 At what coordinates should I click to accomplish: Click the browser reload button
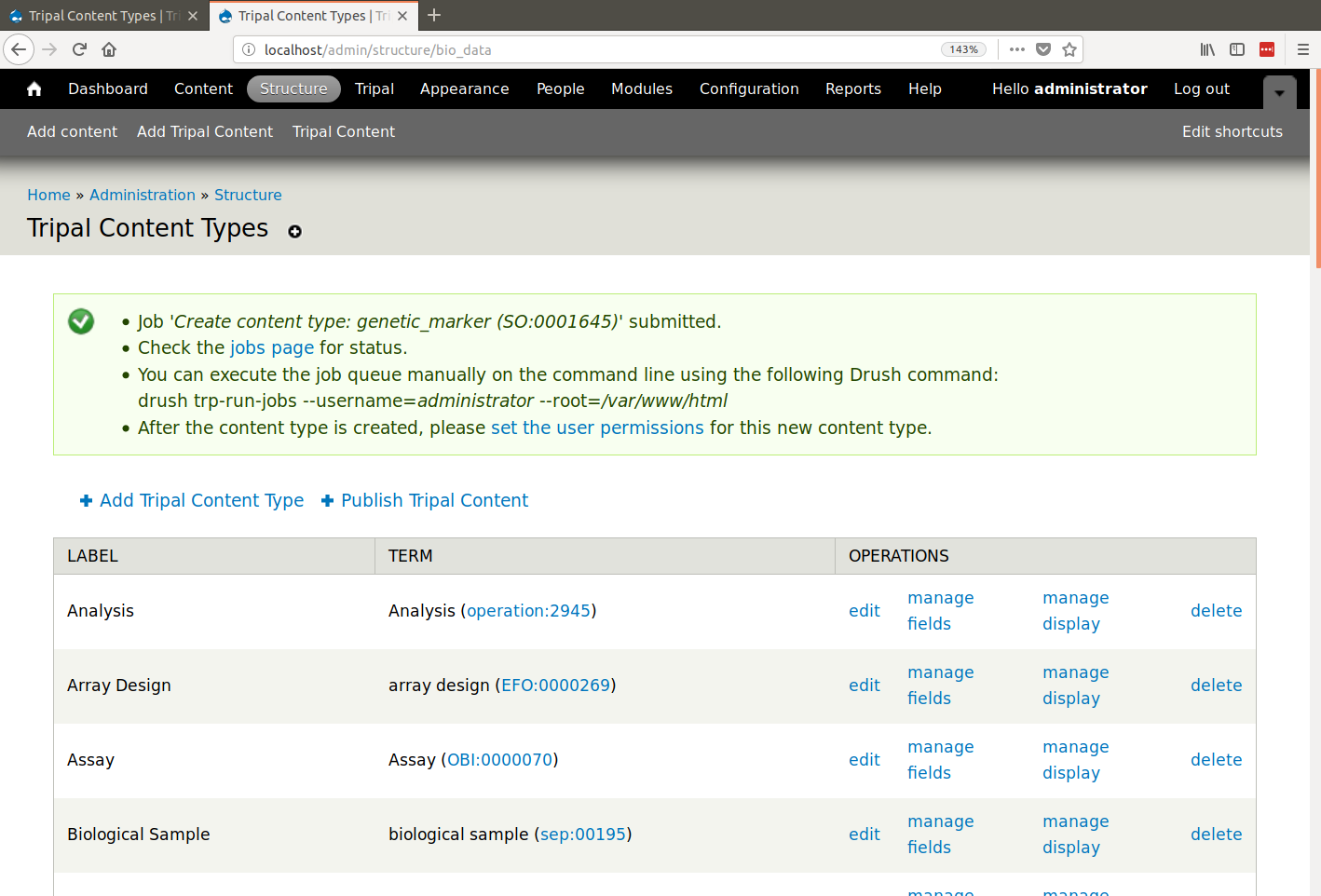(x=79, y=49)
